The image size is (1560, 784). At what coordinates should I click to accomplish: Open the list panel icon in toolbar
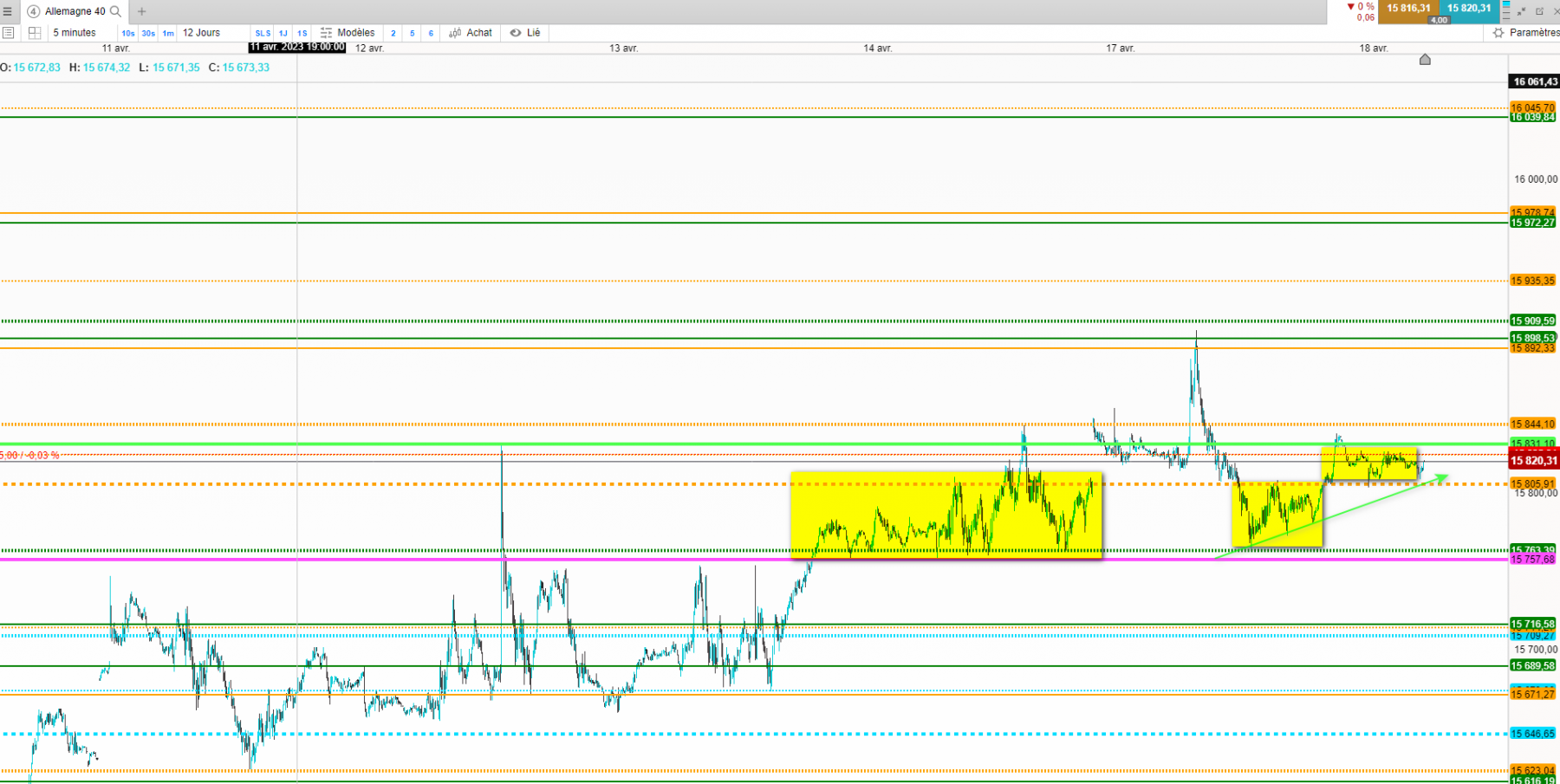pyautogui.click(x=9, y=33)
